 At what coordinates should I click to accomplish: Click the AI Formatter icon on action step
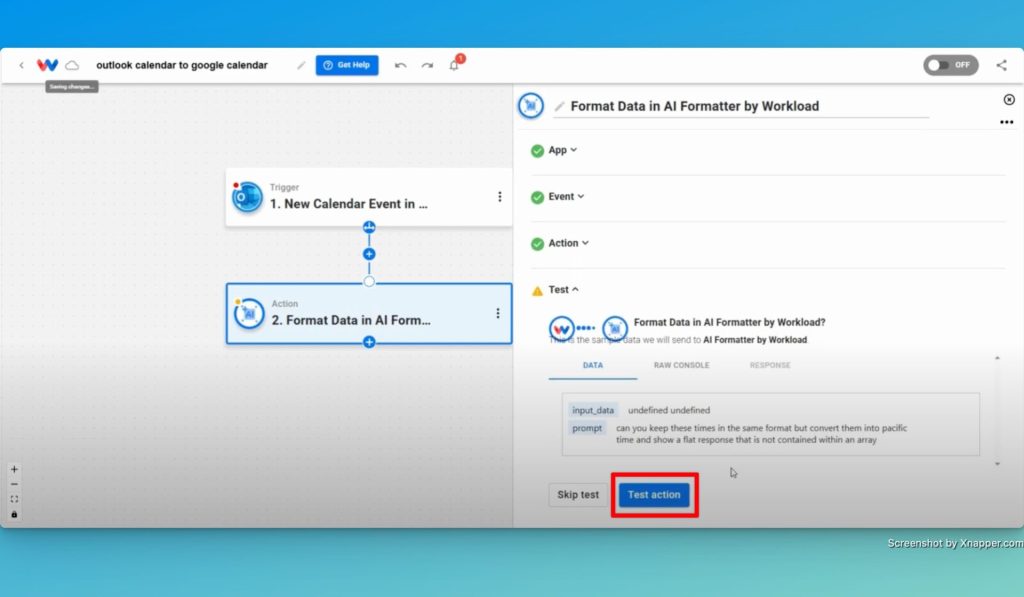click(x=249, y=314)
